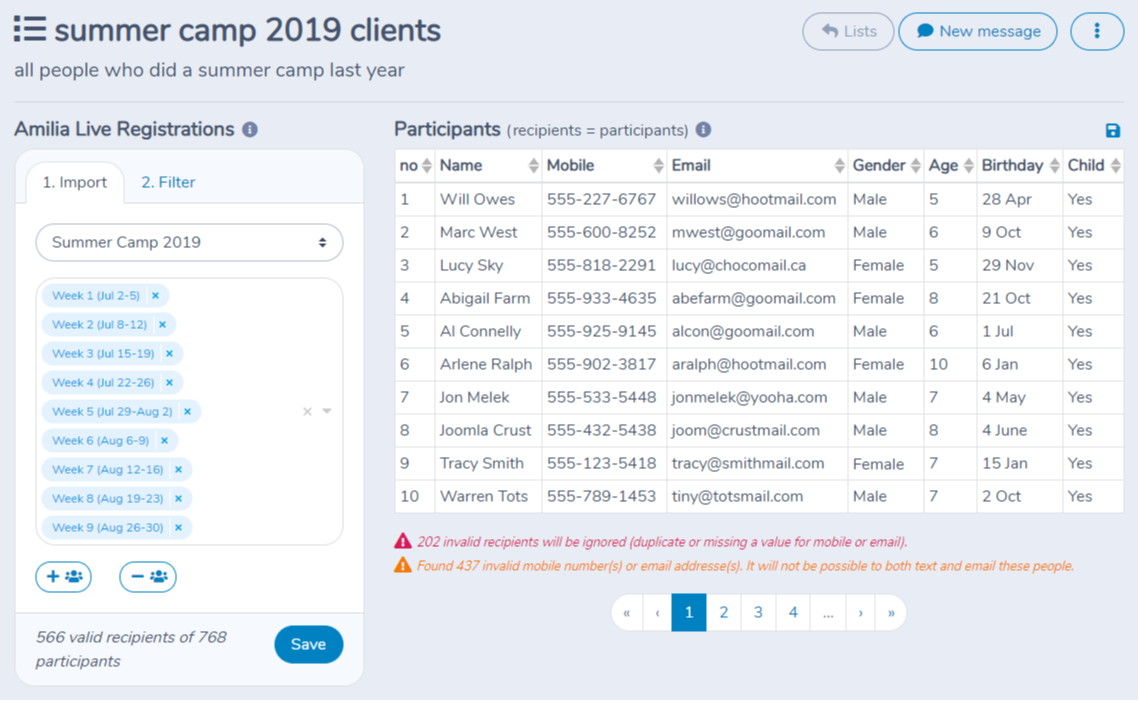Click the Week 5 (Jul 29-Aug 2) tag label

[112, 412]
